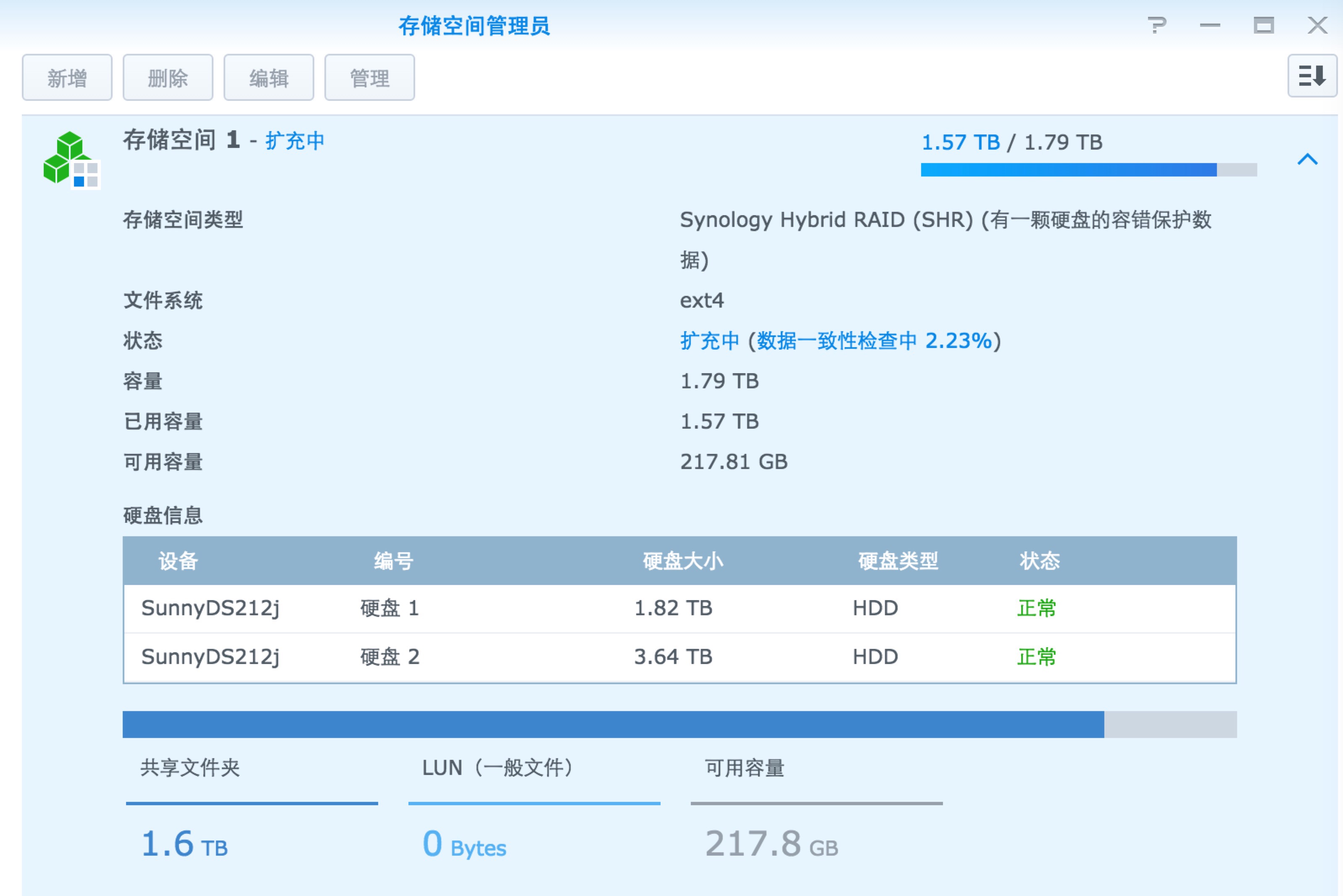Click the 存储空间类型 label
Screen dimensions: 1343x896
pos(183,219)
